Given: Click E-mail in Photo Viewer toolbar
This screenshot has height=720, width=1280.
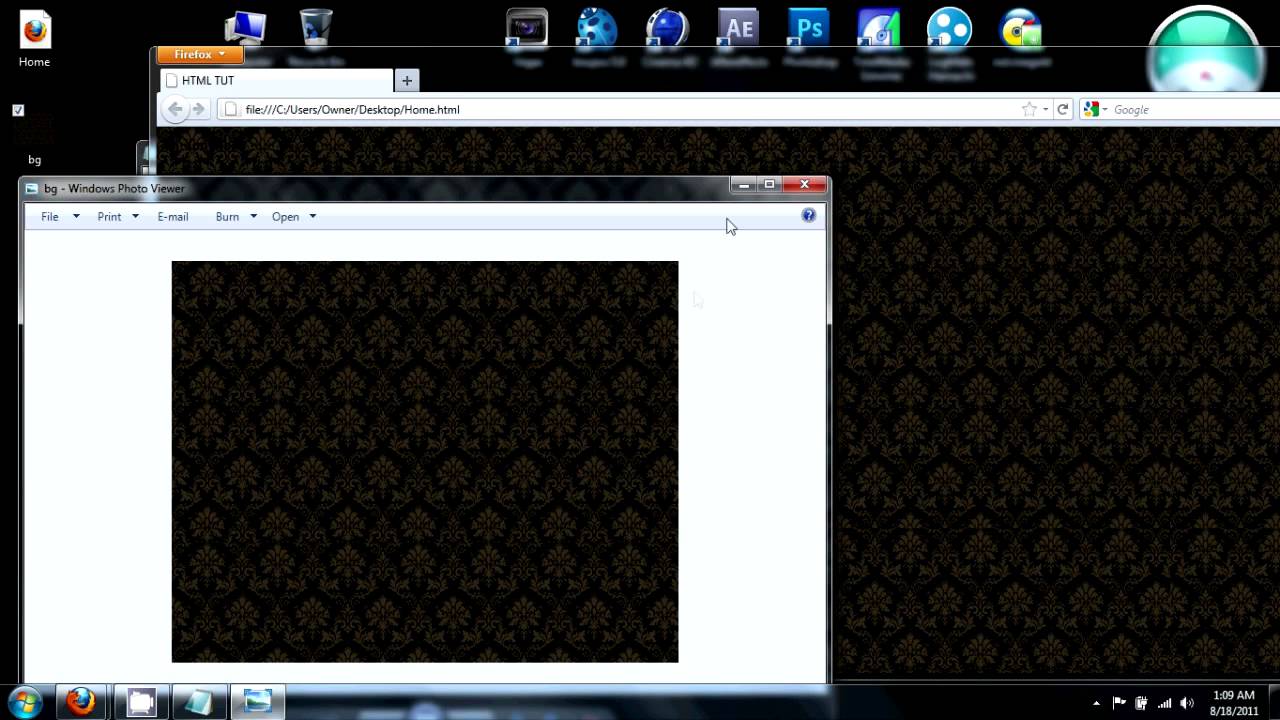Looking at the screenshot, I should (x=173, y=216).
